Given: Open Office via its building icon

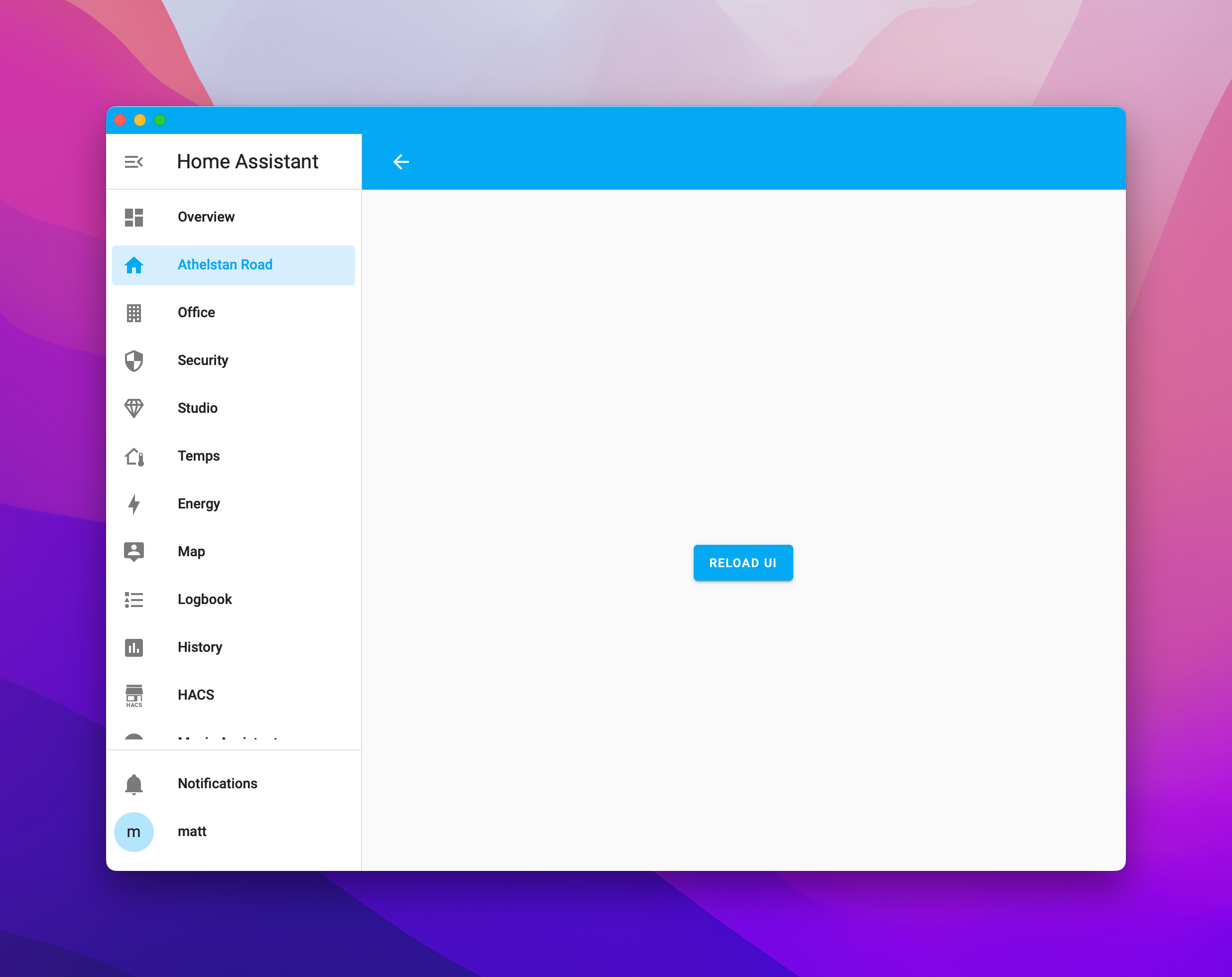Looking at the screenshot, I should coord(134,313).
